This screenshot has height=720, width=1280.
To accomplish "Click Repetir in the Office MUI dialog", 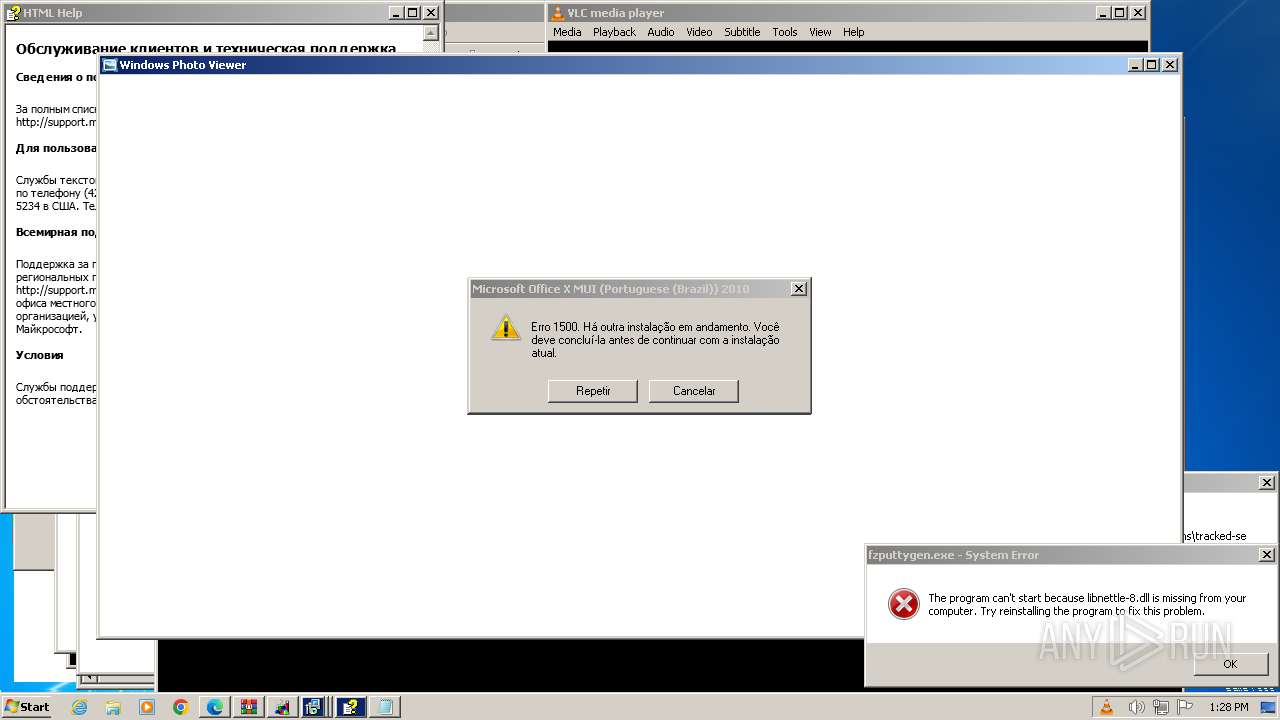I will pyautogui.click(x=593, y=391).
